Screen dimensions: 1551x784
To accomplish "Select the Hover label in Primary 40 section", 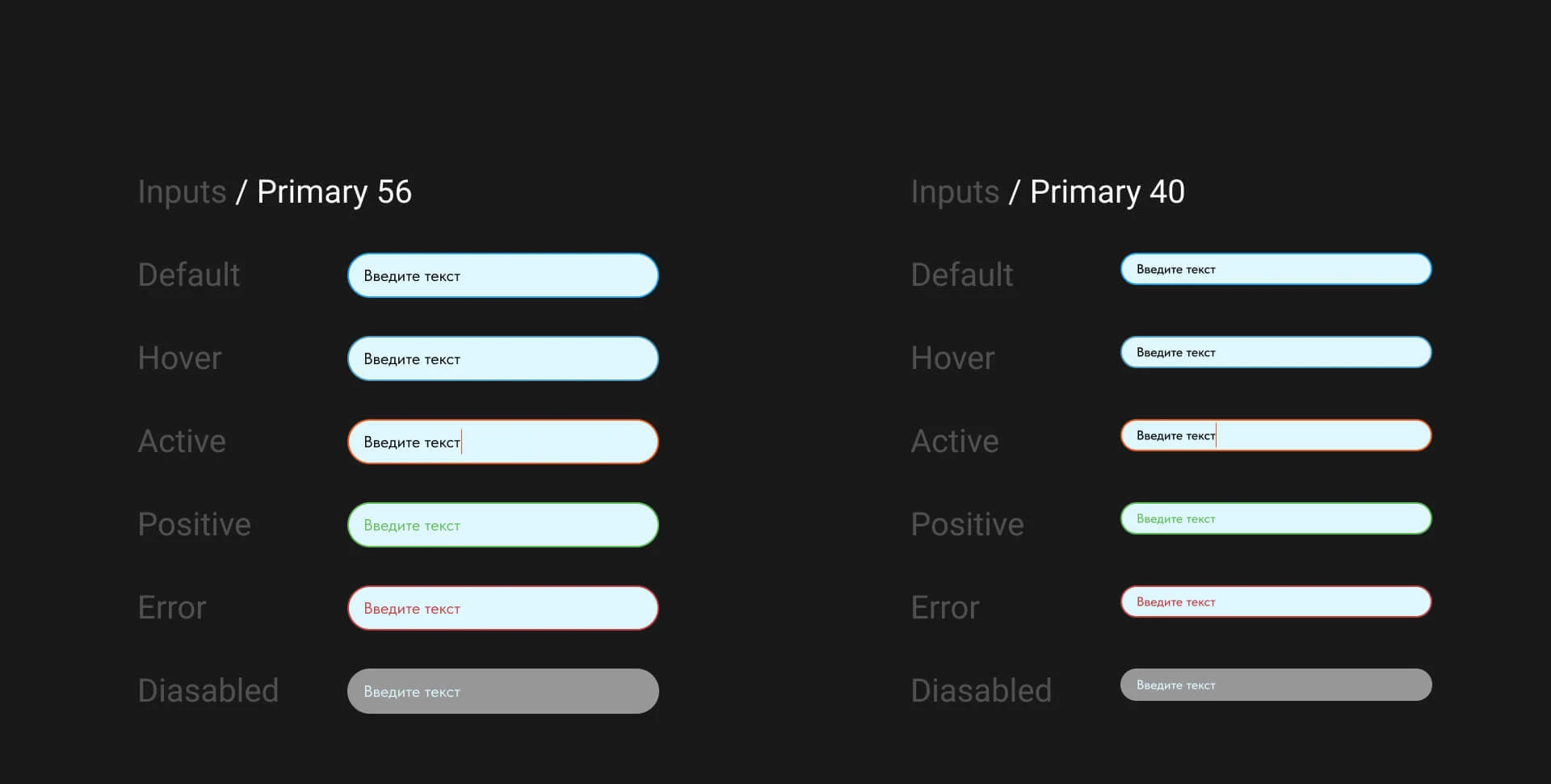I will tap(952, 358).
